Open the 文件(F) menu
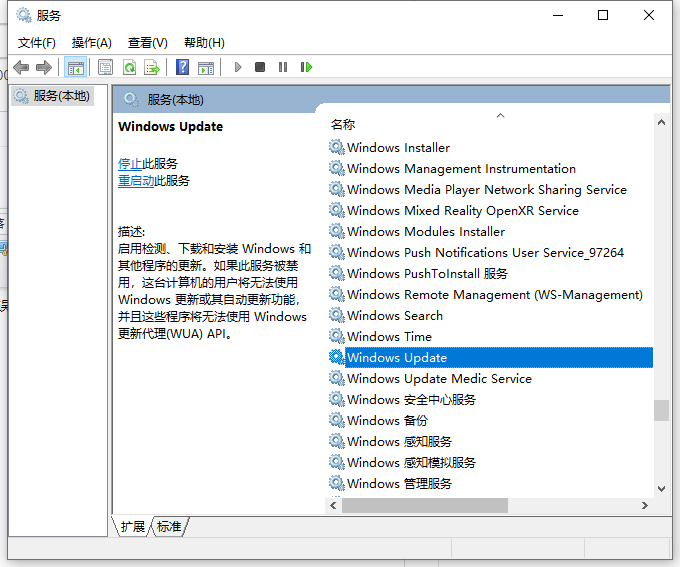The width and height of the screenshot is (680, 567). click(37, 42)
